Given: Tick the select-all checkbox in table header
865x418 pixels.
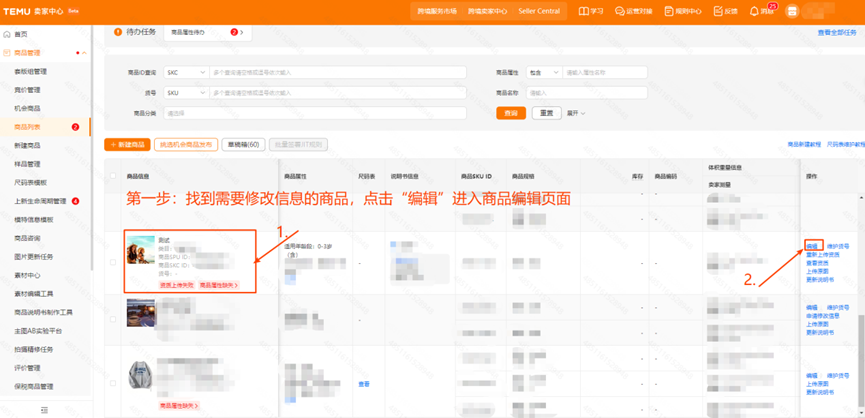Looking at the screenshot, I should (113, 176).
